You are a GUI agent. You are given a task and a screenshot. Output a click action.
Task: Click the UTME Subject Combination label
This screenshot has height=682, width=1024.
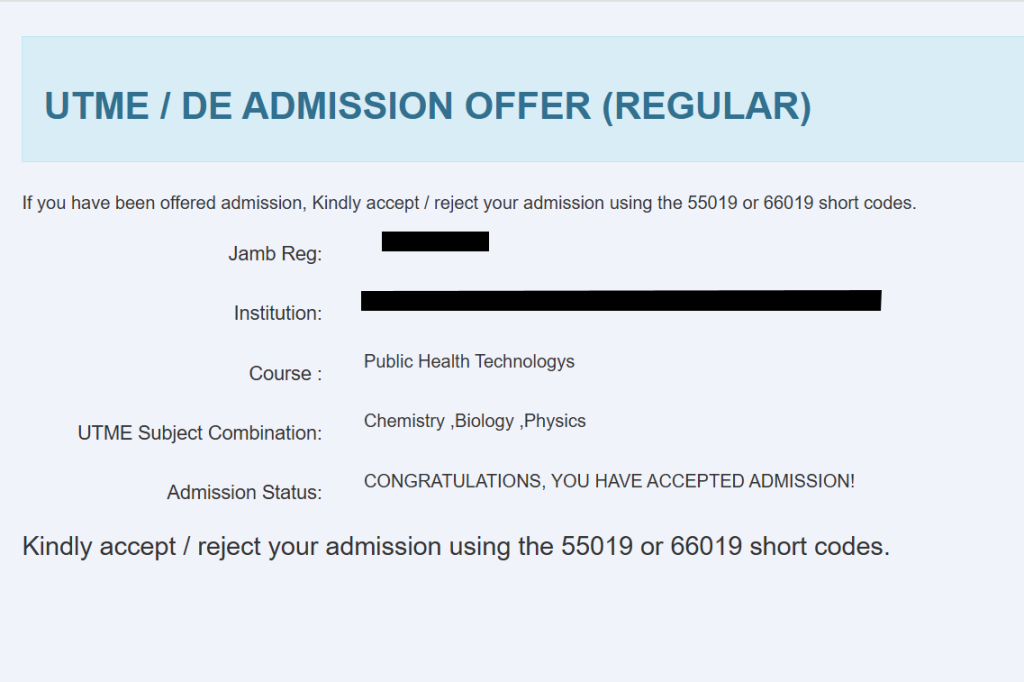[x=200, y=433]
